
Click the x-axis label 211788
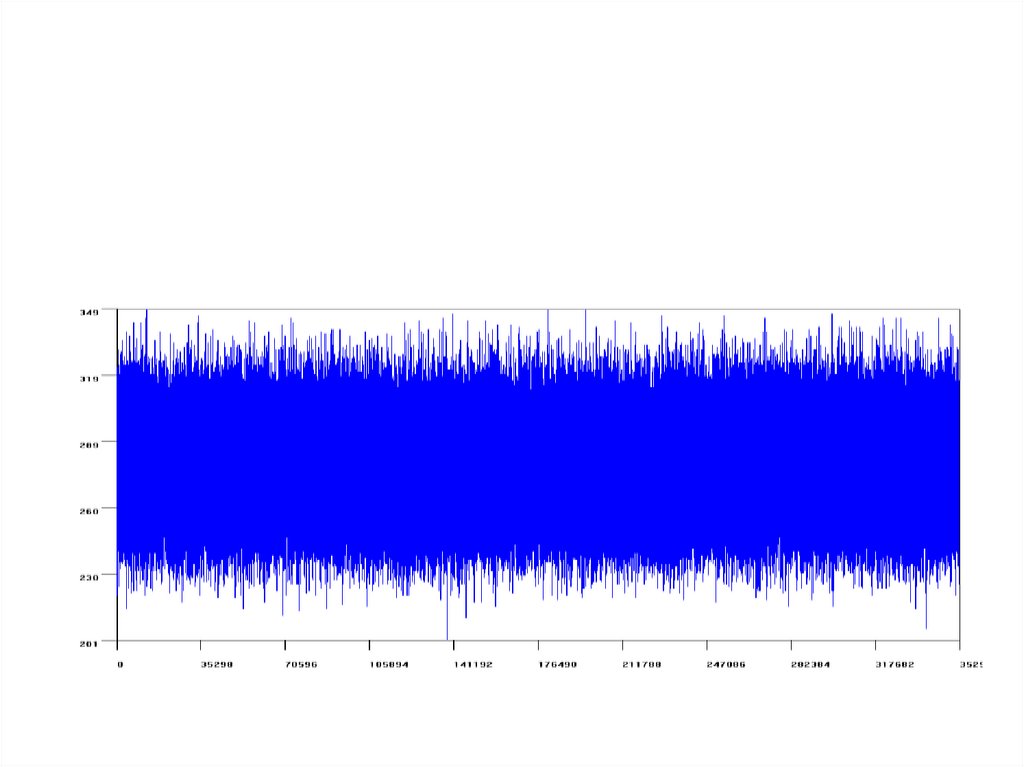click(x=642, y=664)
